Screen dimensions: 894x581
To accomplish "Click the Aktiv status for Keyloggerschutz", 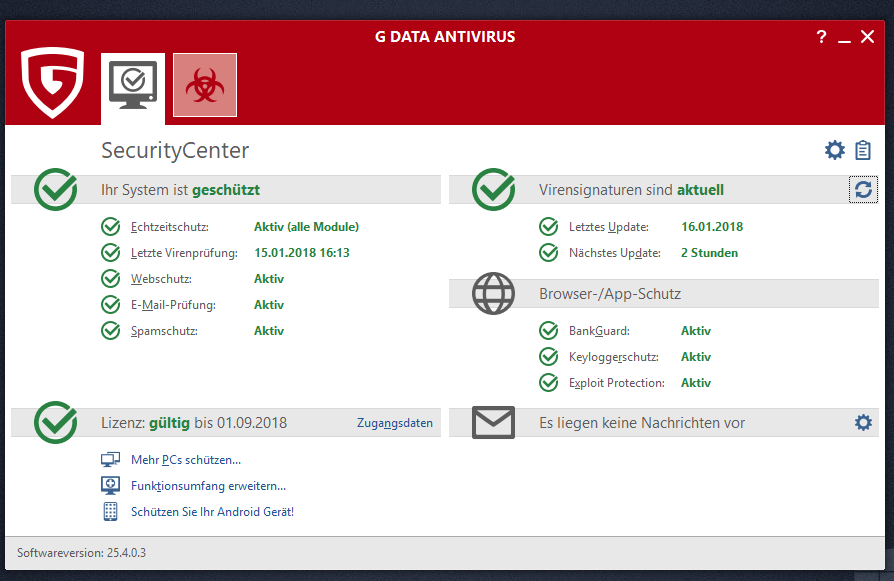I will point(696,357).
